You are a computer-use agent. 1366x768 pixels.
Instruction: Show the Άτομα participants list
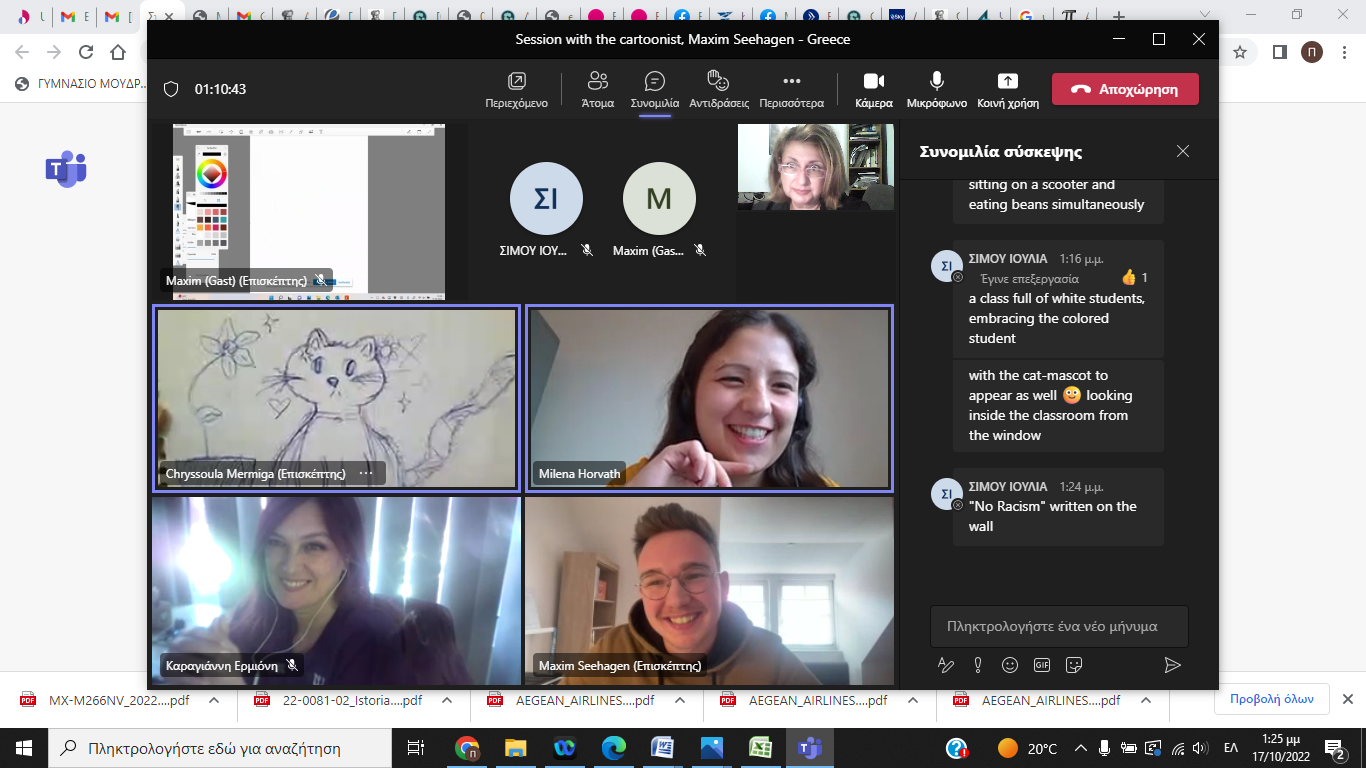pyautogui.click(x=598, y=89)
